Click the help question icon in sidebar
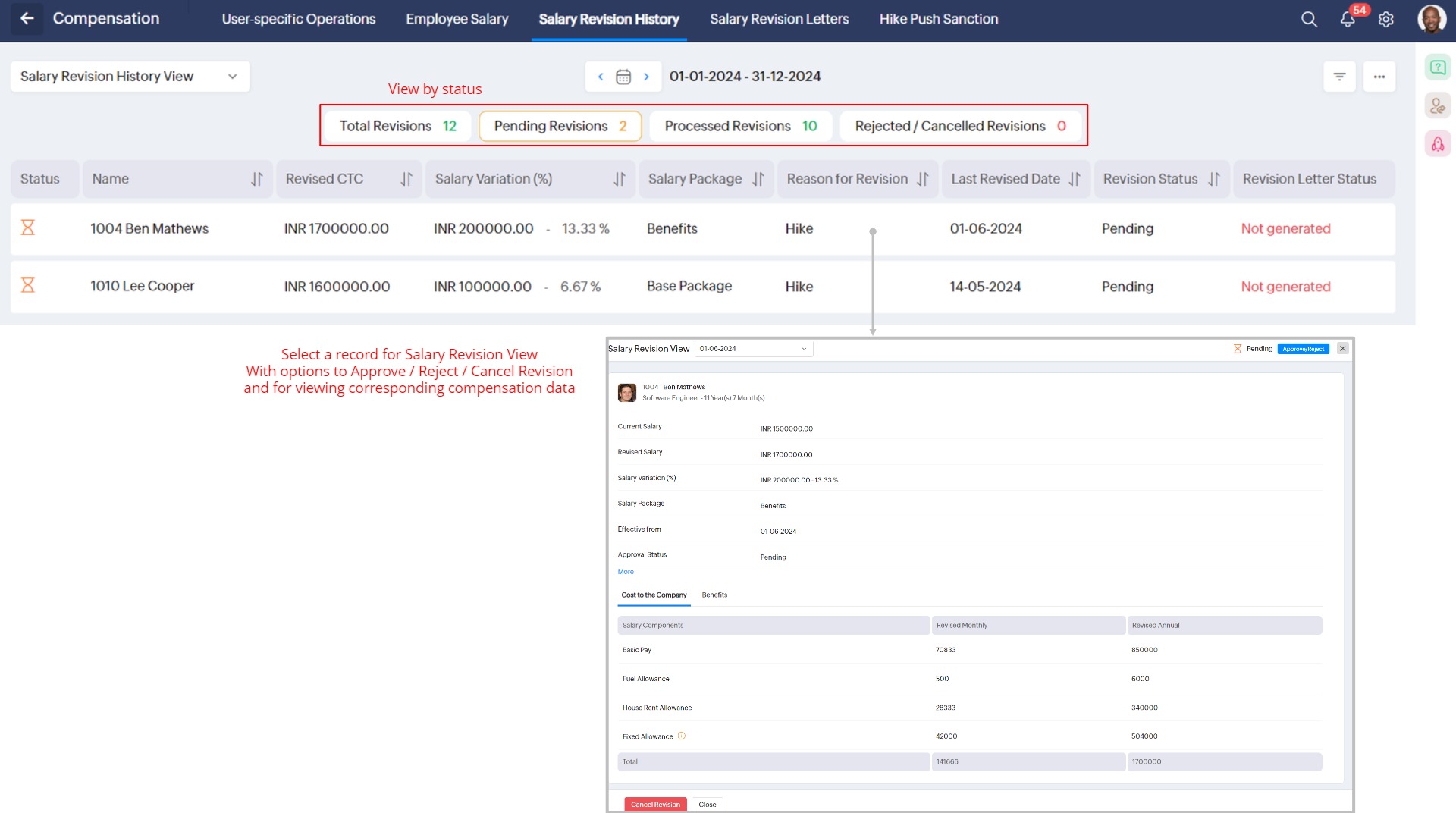 [1437, 67]
